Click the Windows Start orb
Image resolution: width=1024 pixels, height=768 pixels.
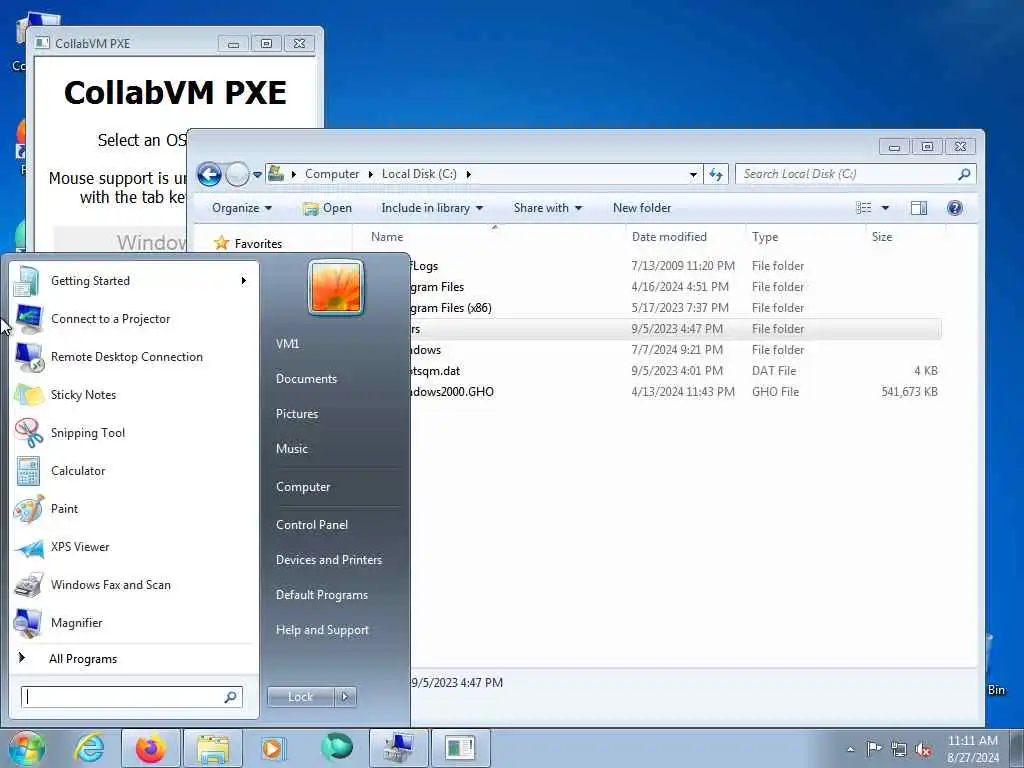click(27, 748)
